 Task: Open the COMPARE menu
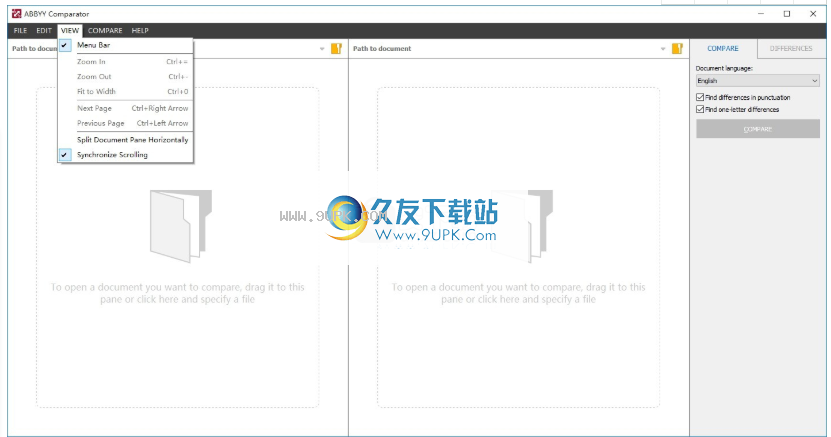coord(105,31)
